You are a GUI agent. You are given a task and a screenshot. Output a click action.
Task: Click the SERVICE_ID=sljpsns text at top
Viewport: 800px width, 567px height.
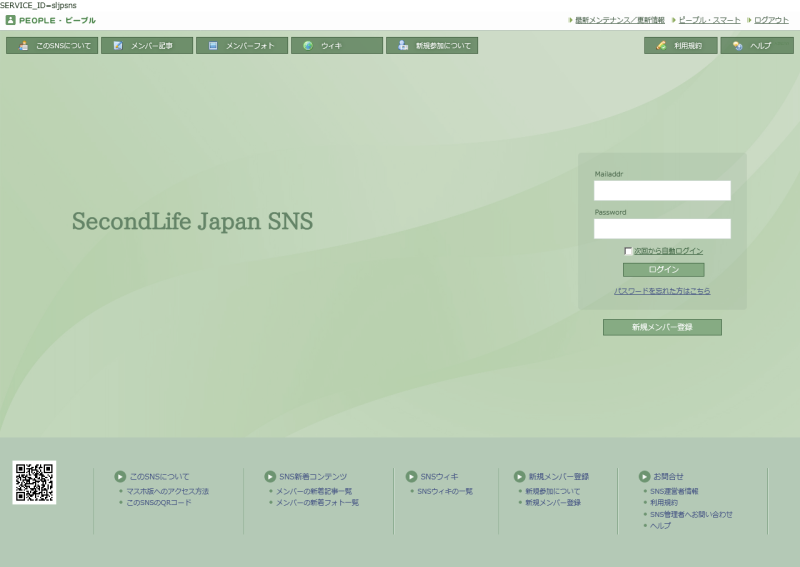(x=38, y=5)
